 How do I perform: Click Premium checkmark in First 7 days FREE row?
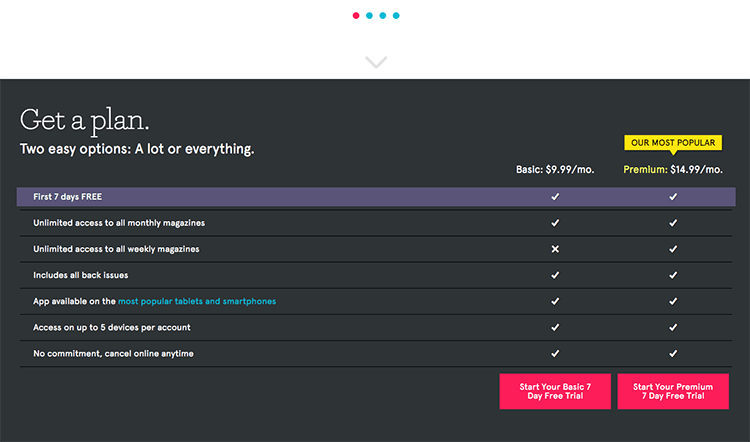point(673,197)
